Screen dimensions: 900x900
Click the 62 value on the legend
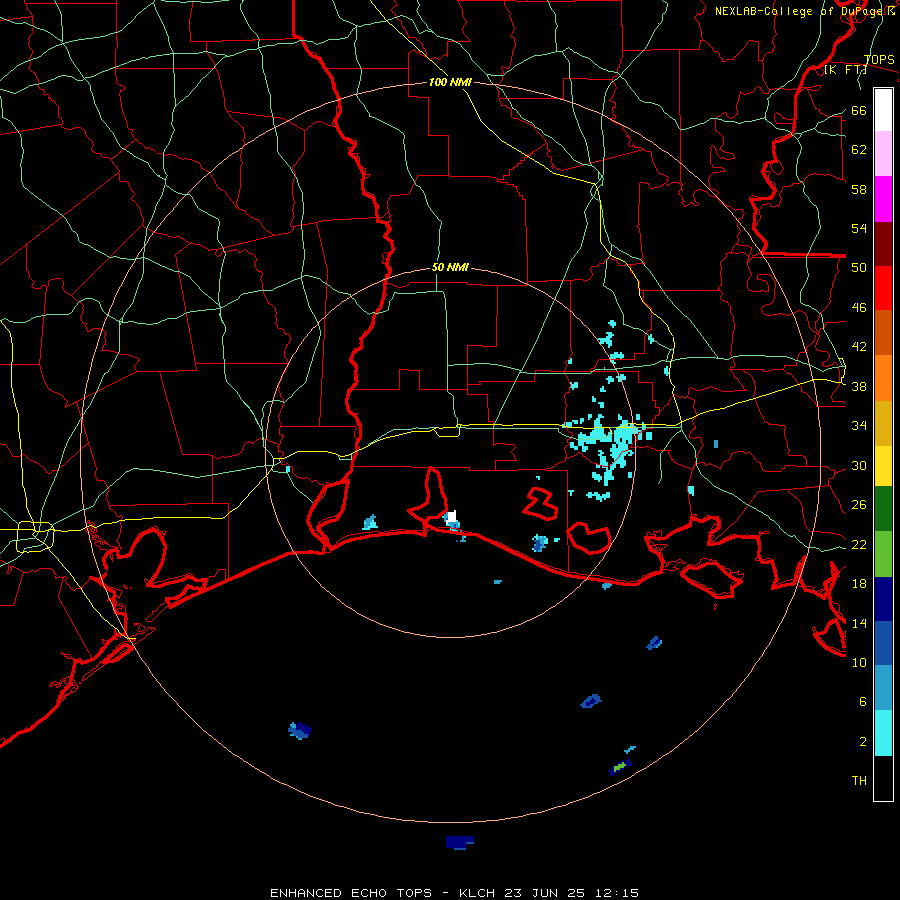[859, 149]
